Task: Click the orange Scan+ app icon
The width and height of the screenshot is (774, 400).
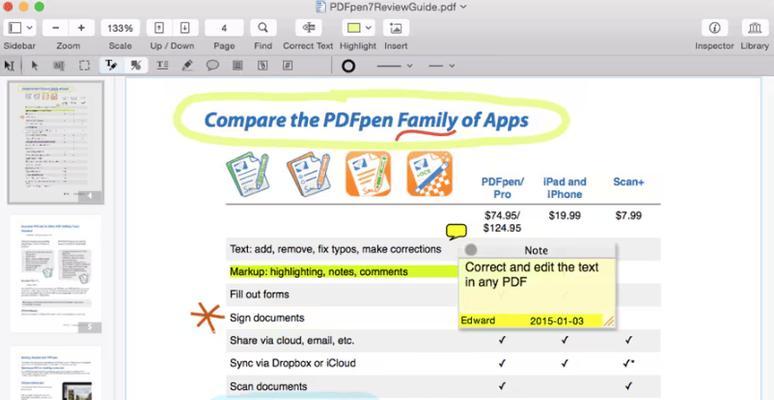Action: [x=429, y=174]
